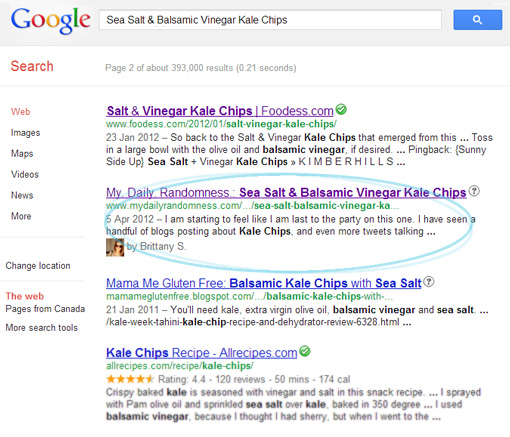The image size is (510, 437).
Task: Click the star rating on Allrecipes result
Action: (x=130, y=379)
